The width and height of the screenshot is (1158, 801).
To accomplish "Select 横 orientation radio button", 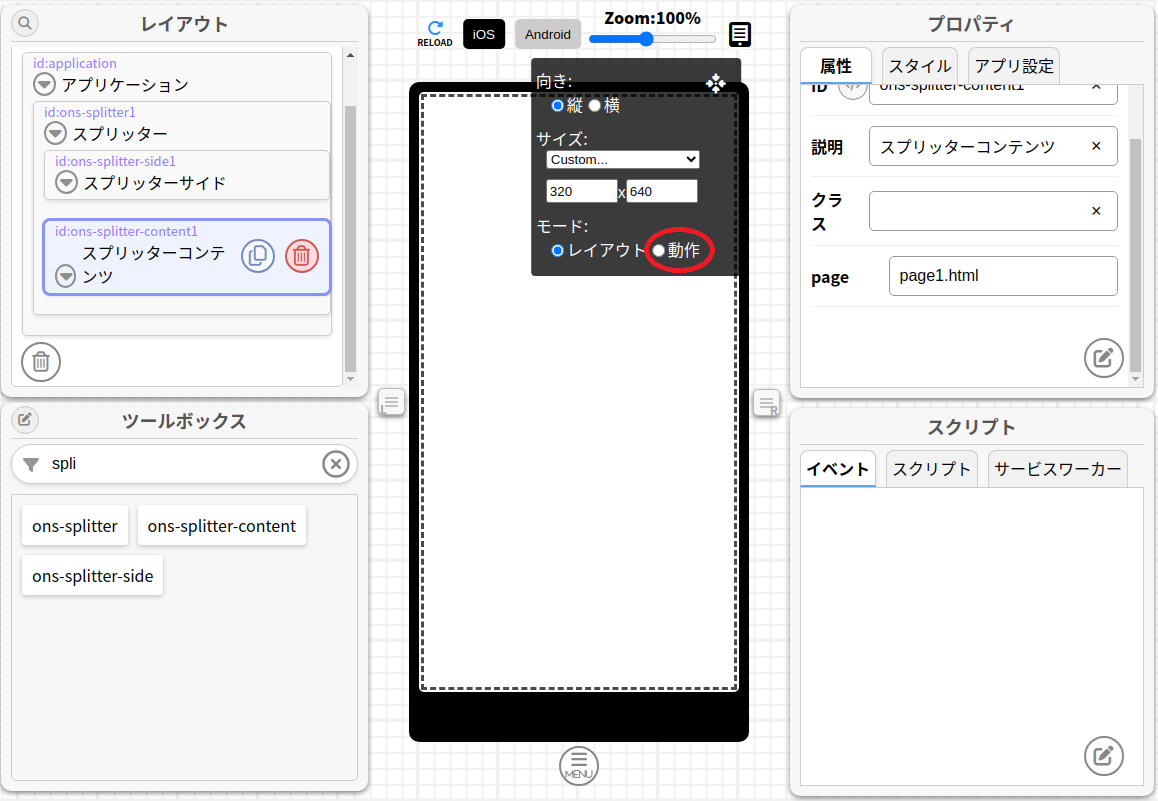I will point(594,105).
